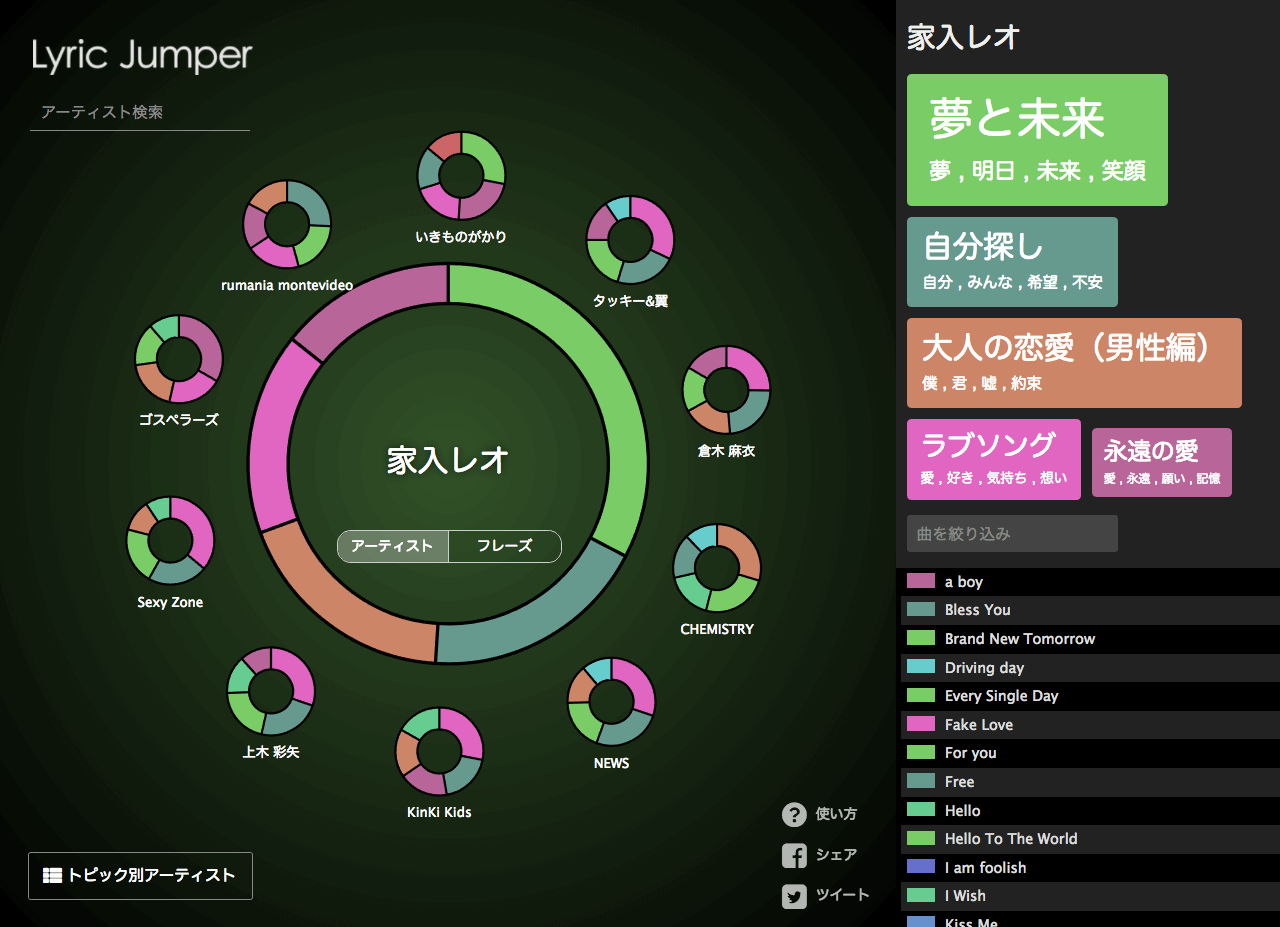Open the Sexy Zone artist donut chart
1280x927 pixels.
pyautogui.click(x=170, y=541)
